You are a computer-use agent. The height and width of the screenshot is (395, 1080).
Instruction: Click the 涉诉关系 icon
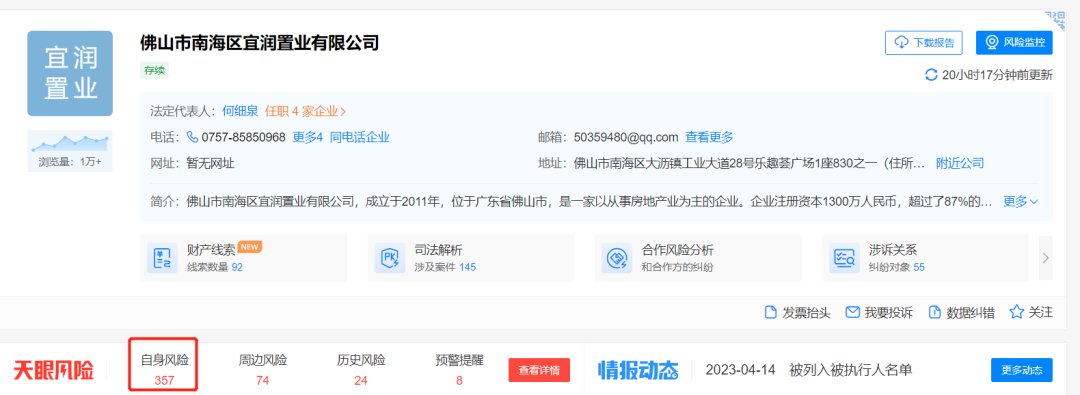pyautogui.click(x=844, y=259)
